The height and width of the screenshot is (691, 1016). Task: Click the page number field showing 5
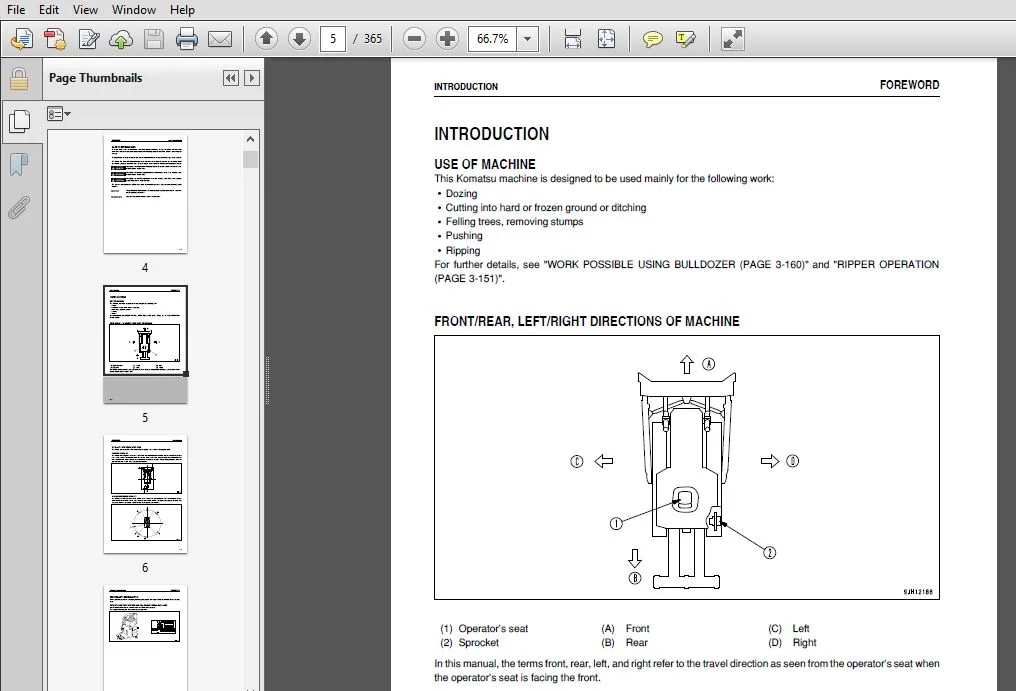(x=332, y=39)
